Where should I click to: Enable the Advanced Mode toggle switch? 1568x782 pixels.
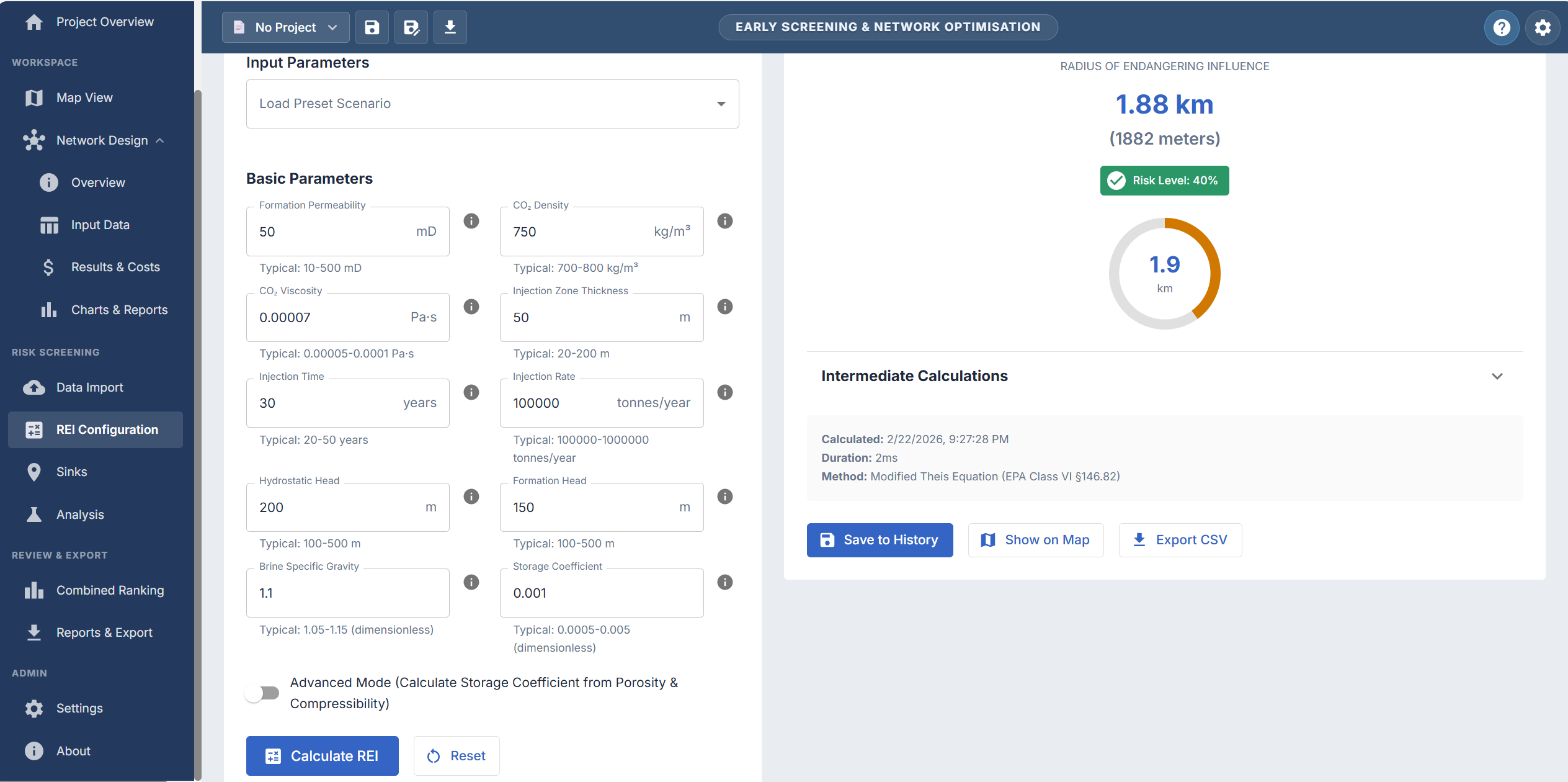(262, 693)
